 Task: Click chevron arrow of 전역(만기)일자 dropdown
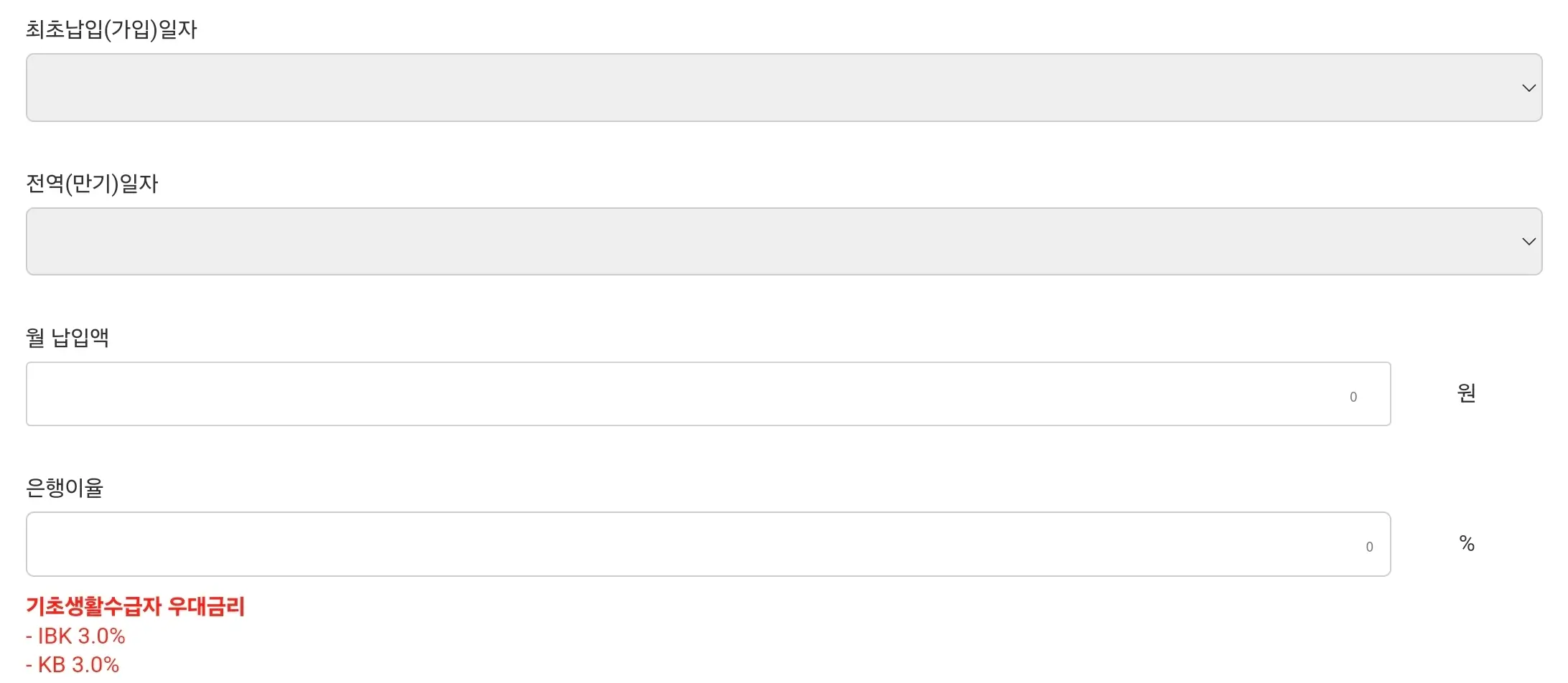[x=1529, y=242]
